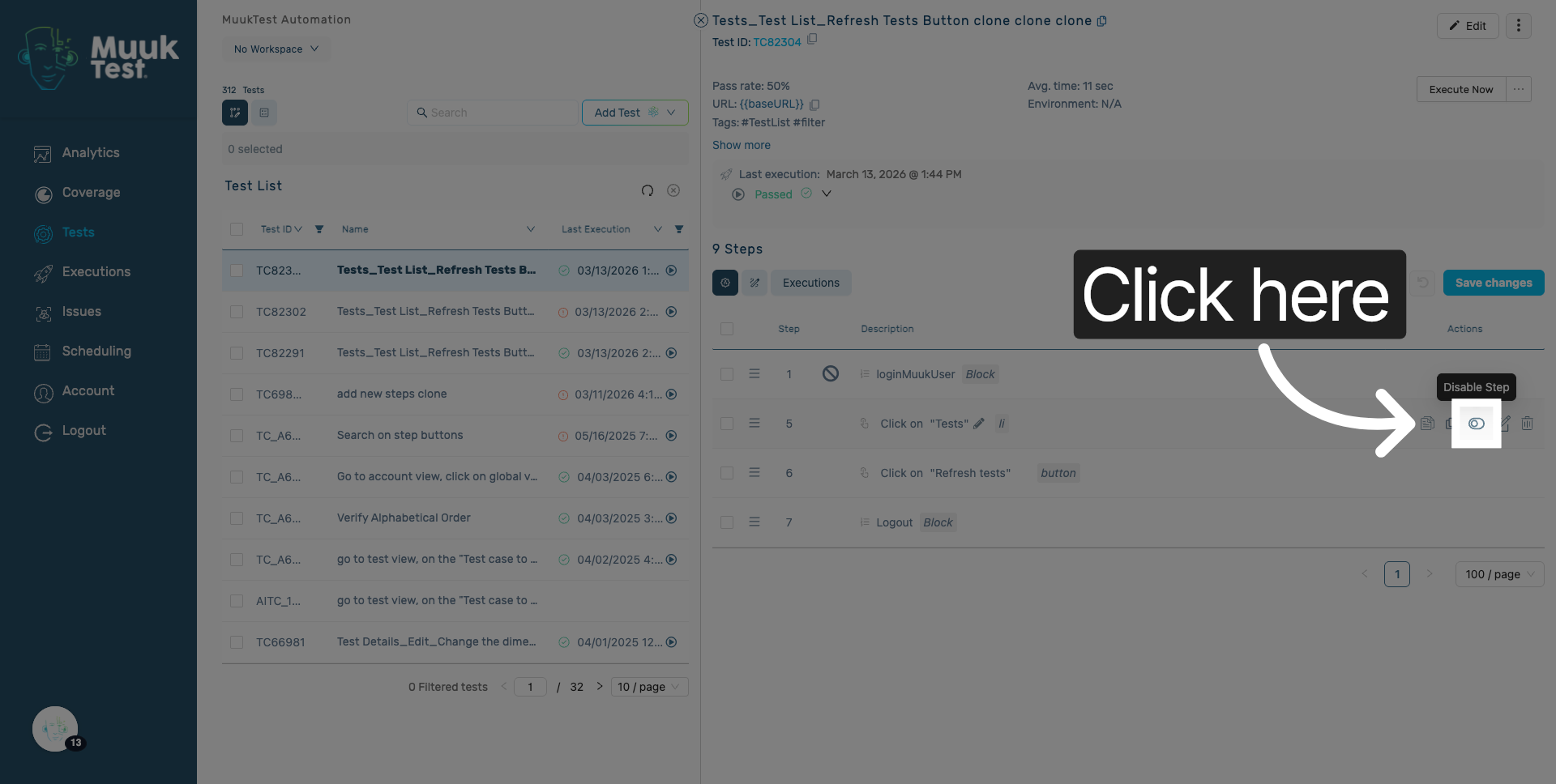Click the Edit button for the test
The height and width of the screenshot is (784, 1556).
1468,26
